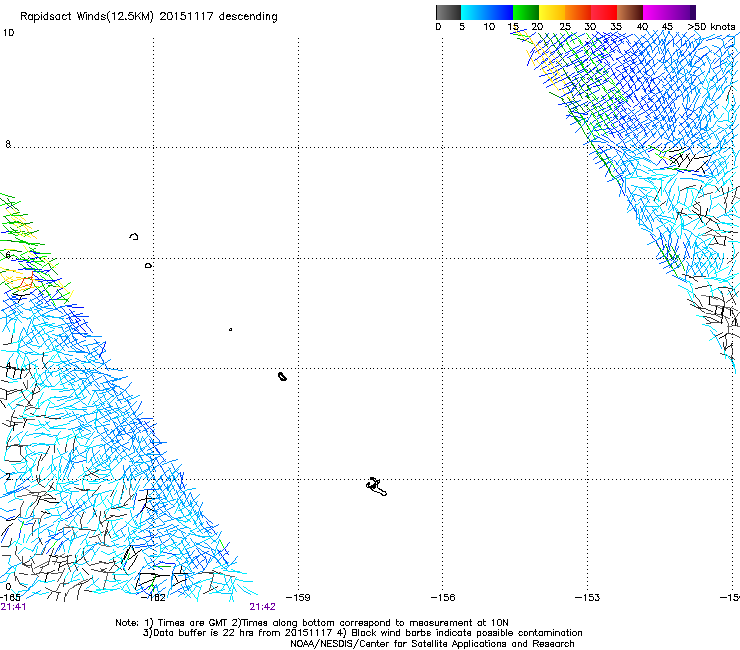Click the cyan-to-blue legend gradient segment

coord(487,12)
